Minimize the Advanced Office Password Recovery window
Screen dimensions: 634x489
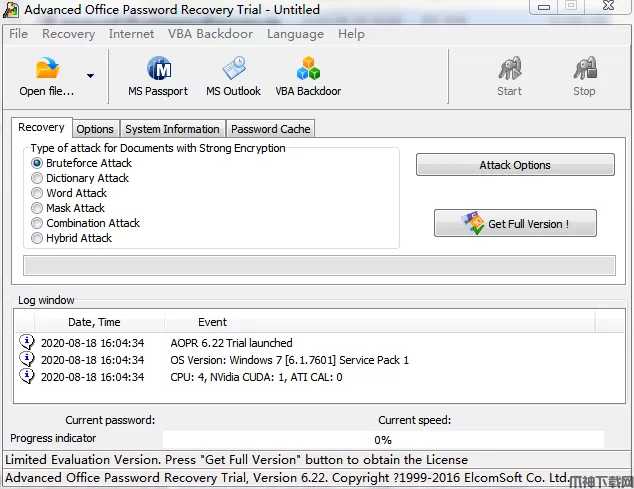click(x=544, y=7)
